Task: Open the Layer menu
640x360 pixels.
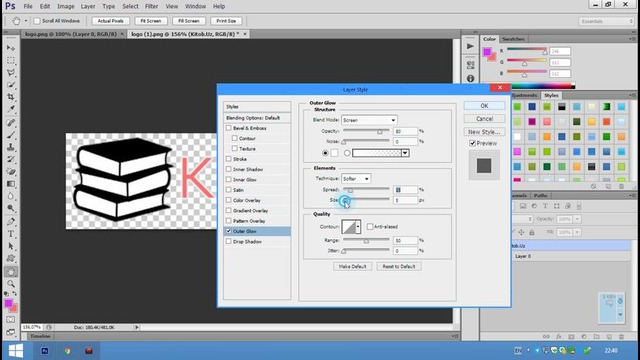Action: [x=88, y=7]
